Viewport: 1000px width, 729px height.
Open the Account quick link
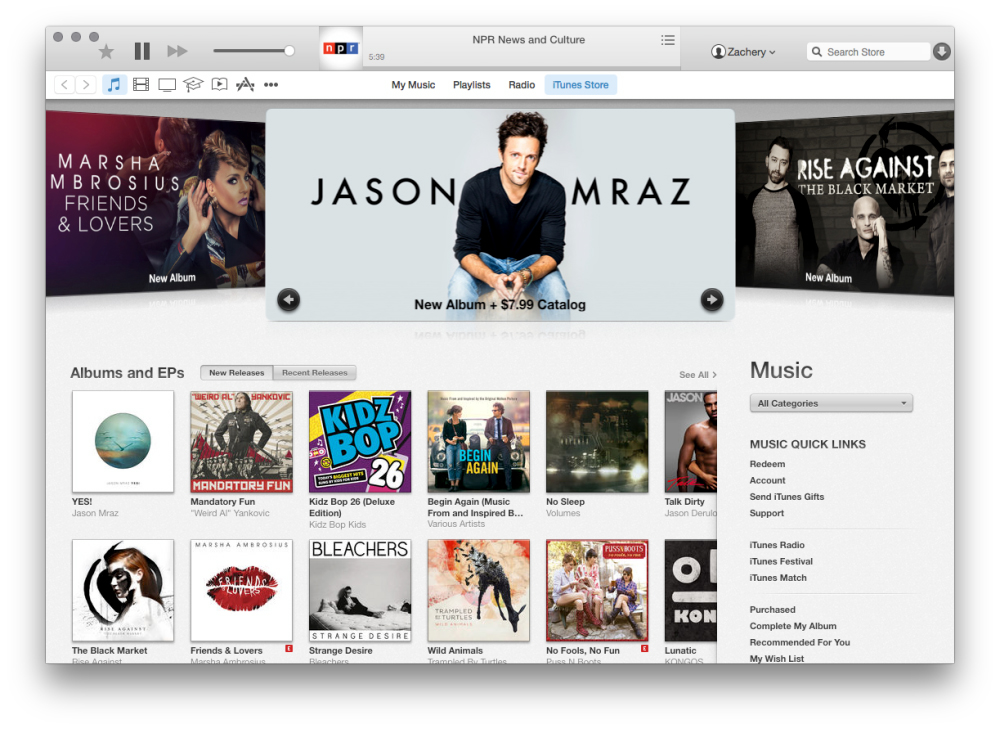(x=767, y=480)
